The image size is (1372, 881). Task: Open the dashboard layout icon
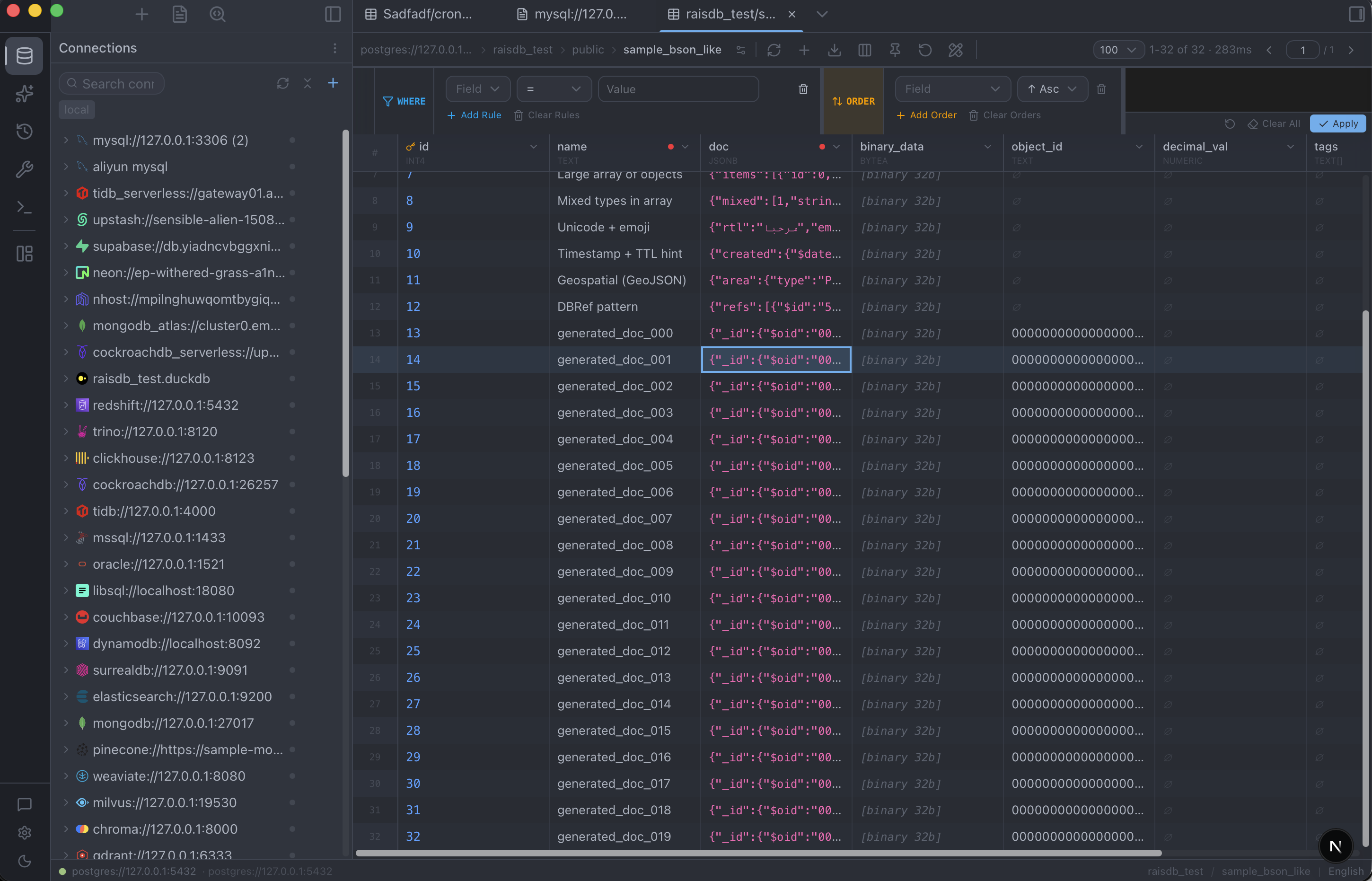point(24,254)
